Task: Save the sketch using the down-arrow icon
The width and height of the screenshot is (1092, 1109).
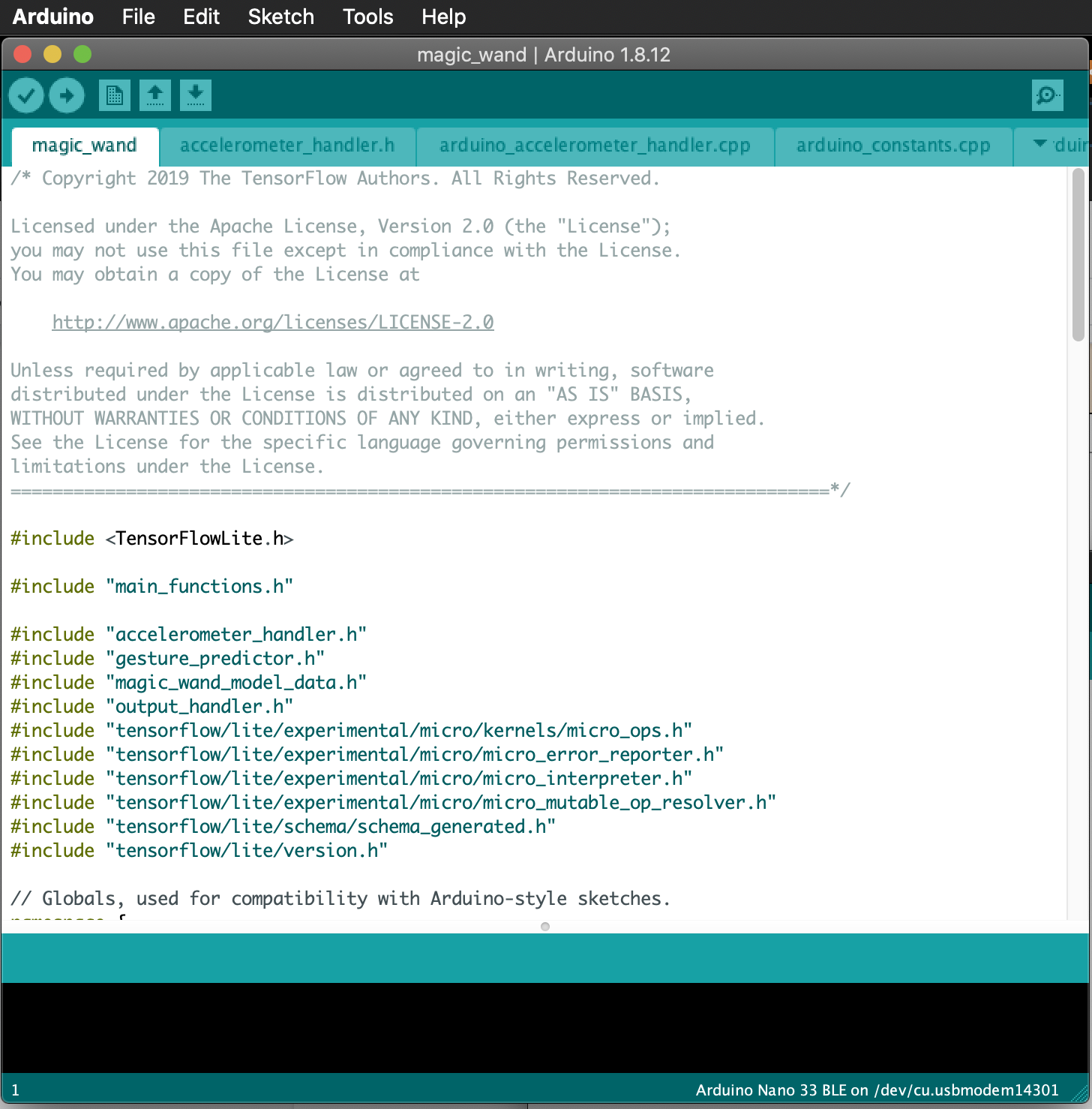Action: pyautogui.click(x=196, y=96)
